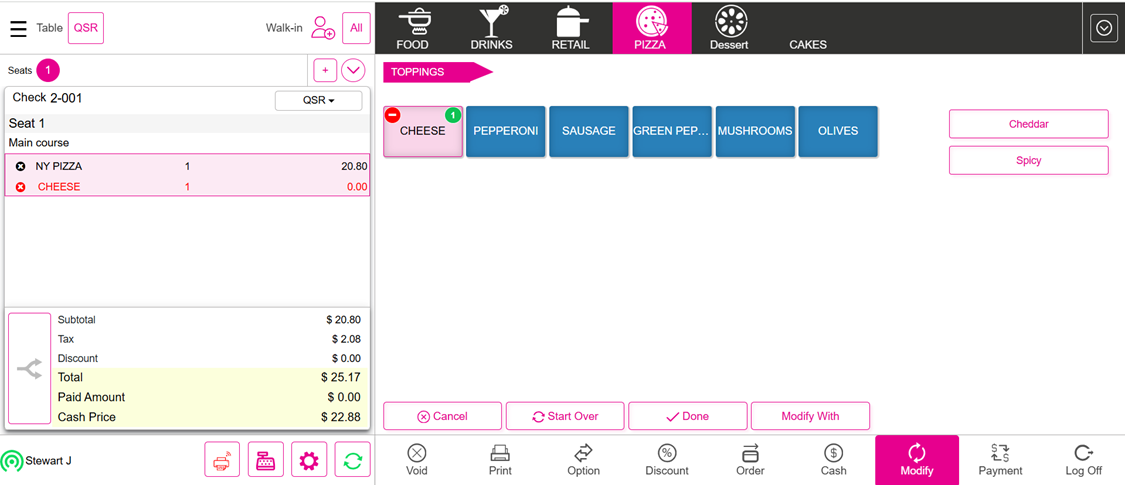Select the PEPPERONI topping
This screenshot has height=485, width=1125.
tap(505, 131)
